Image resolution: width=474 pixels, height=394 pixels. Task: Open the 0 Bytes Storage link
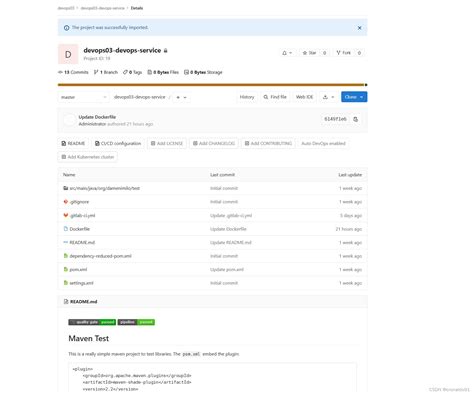[203, 72]
